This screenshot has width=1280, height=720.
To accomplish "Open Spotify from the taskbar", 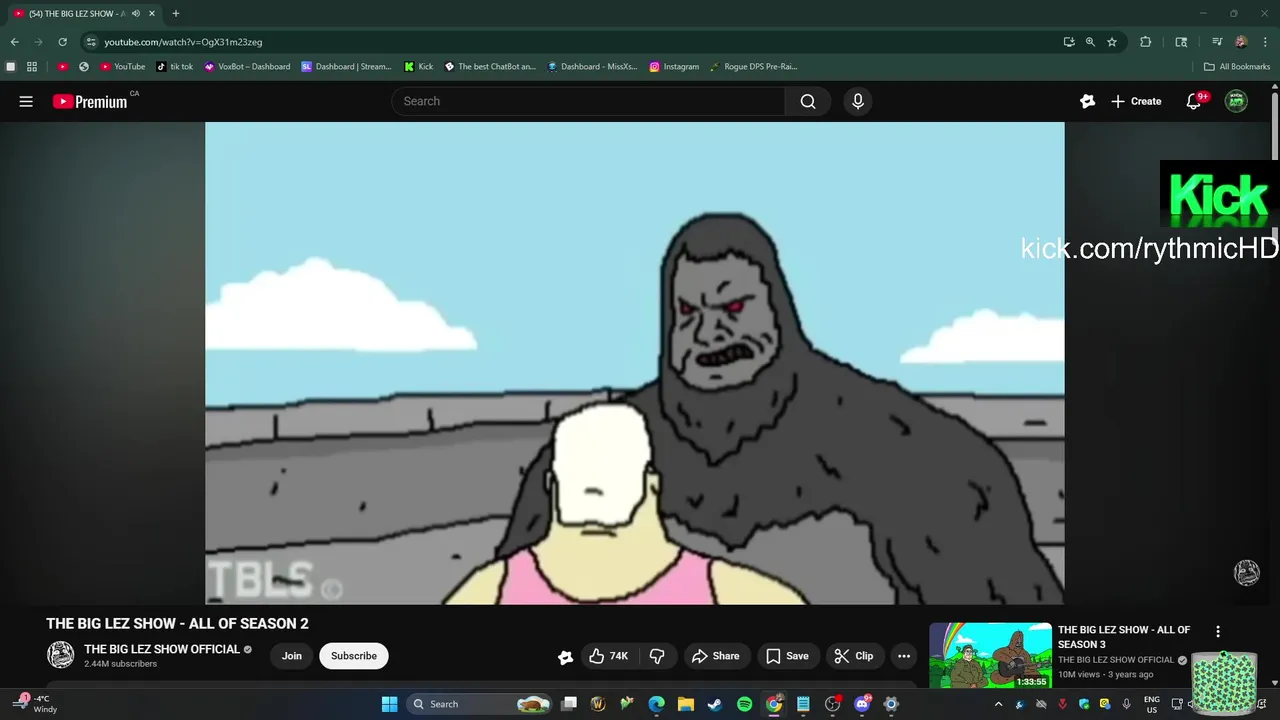I will [x=744, y=704].
